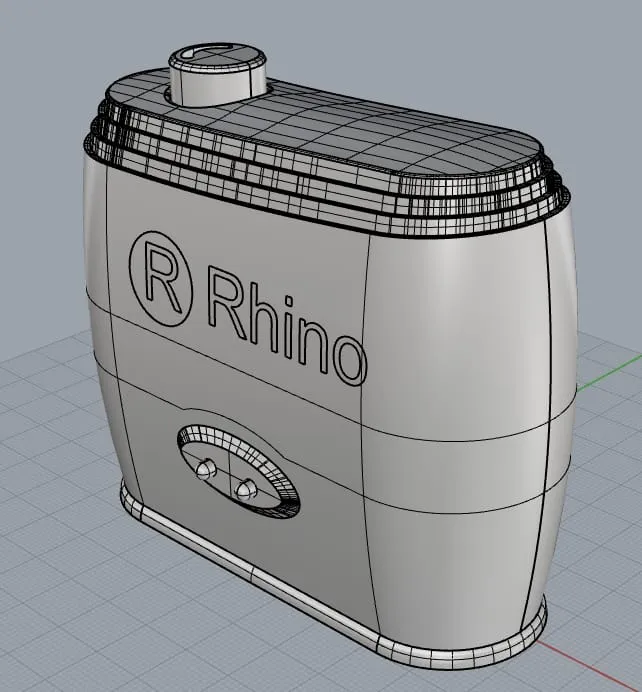642x692 pixels.
Task: Pick the lower-right small sphere inside the oval recess
Action: click(246, 489)
